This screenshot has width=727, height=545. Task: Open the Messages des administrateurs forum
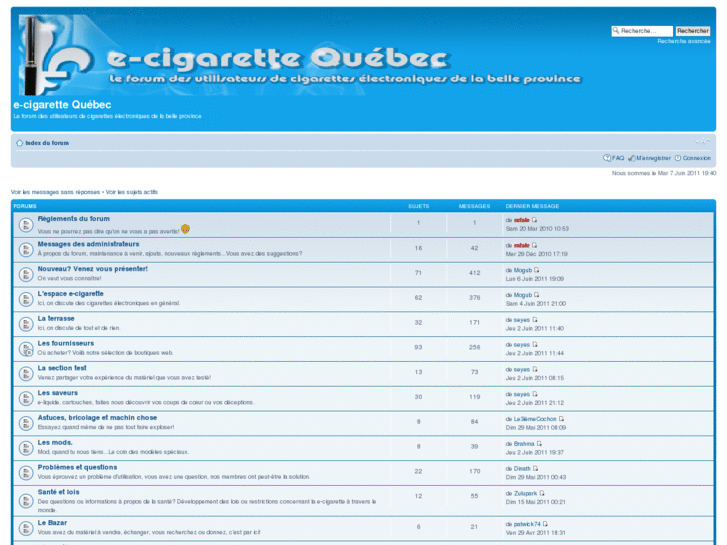(88, 244)
